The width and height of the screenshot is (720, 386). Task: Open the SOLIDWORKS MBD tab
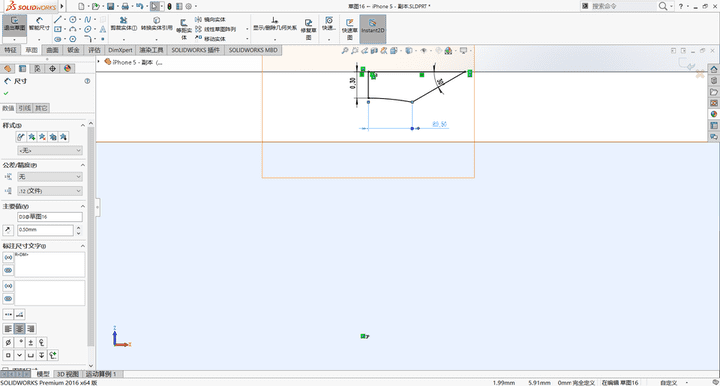coord(253,50)
